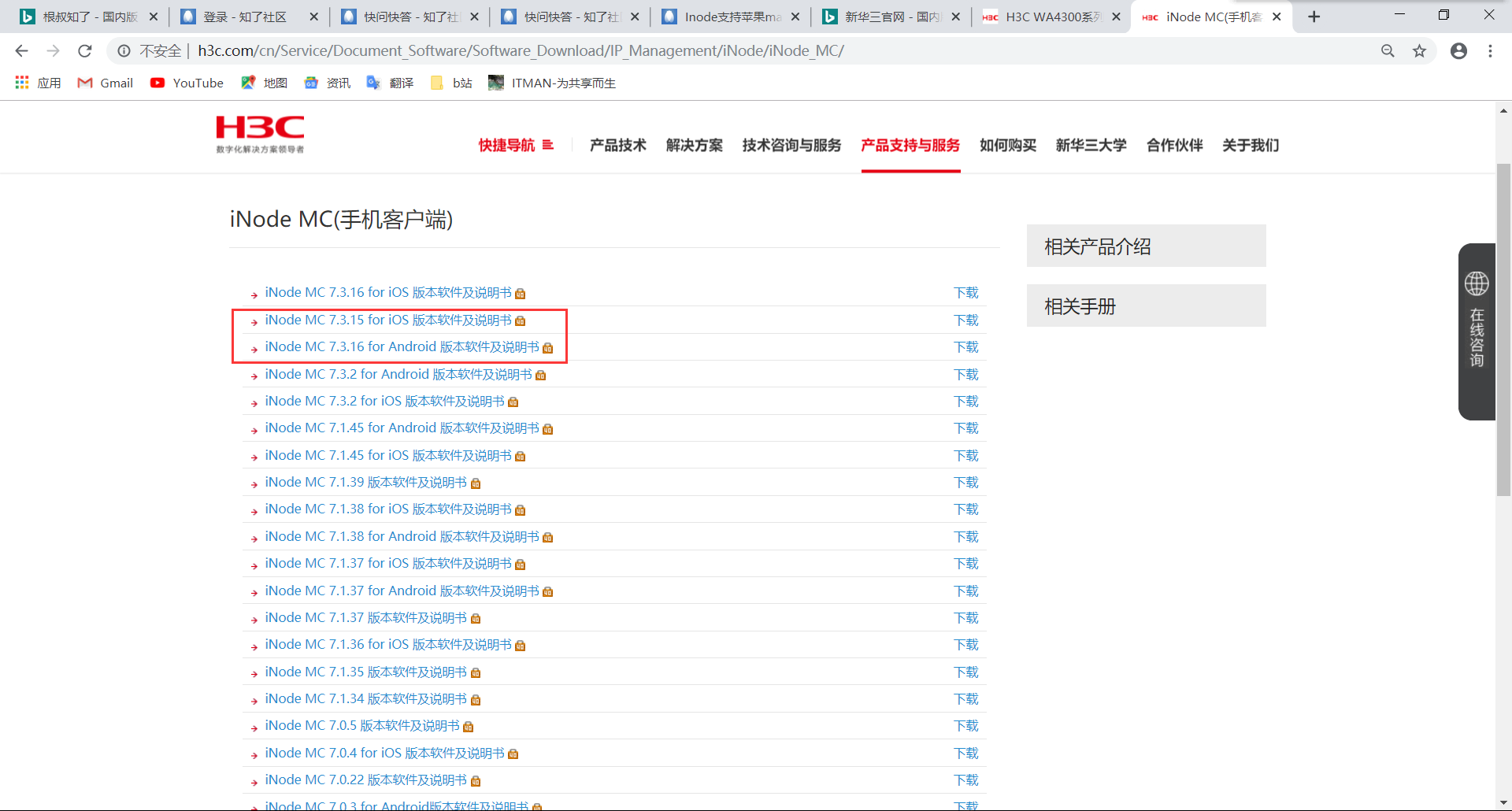Open iNode MC 7.3.16 for iOS link
The image size is (1512, 811).
pos(388,293)
